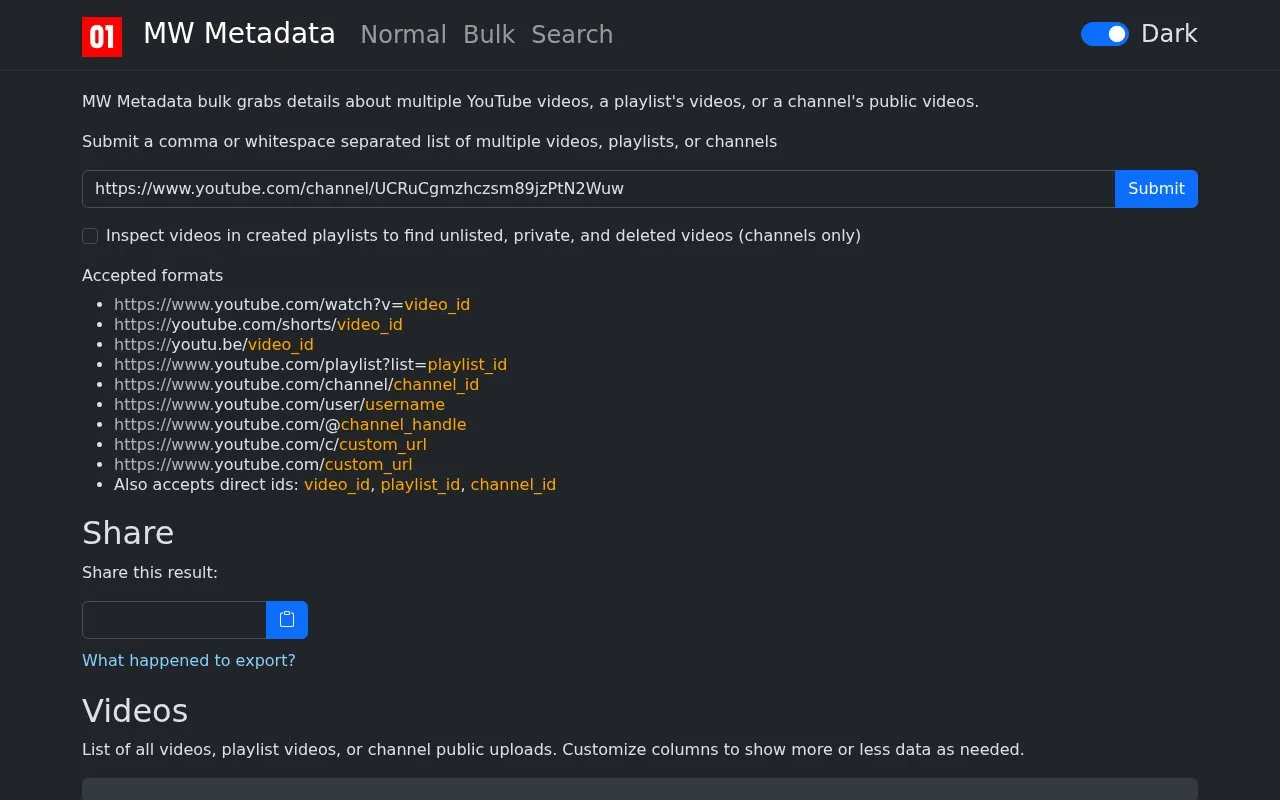Click the playlist?list=playlist_id format line
The height and width of the screenshot is (800, 1280).
[x=310, y=365]
